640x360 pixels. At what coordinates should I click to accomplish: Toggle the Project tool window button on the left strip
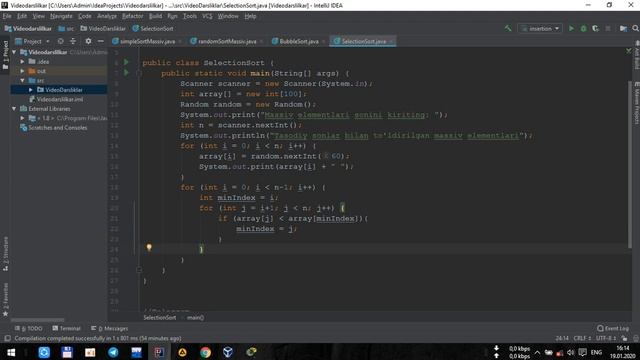point(5,55)
